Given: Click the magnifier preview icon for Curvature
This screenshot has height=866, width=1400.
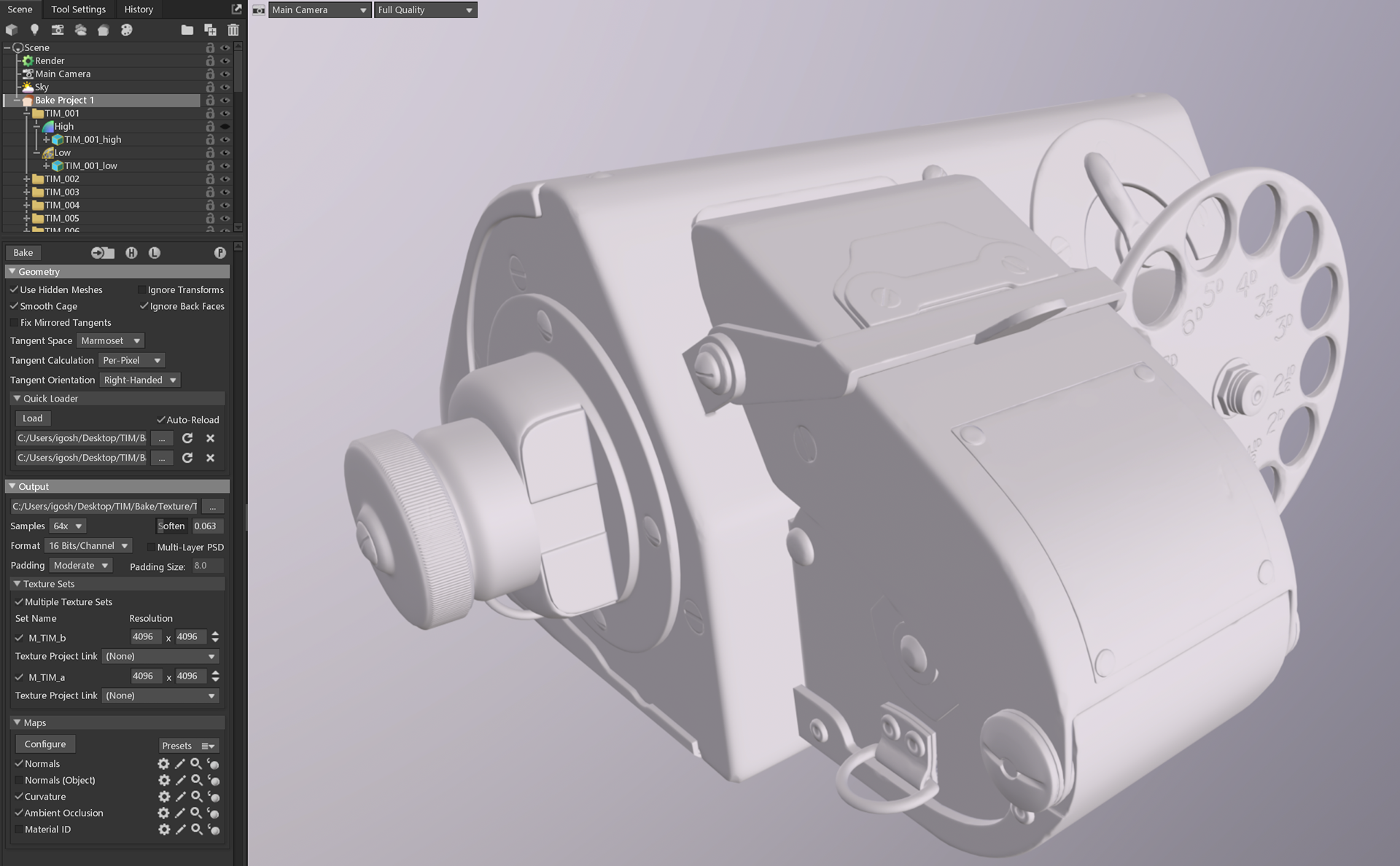Looking at the screenshot, I should [196, 797].
